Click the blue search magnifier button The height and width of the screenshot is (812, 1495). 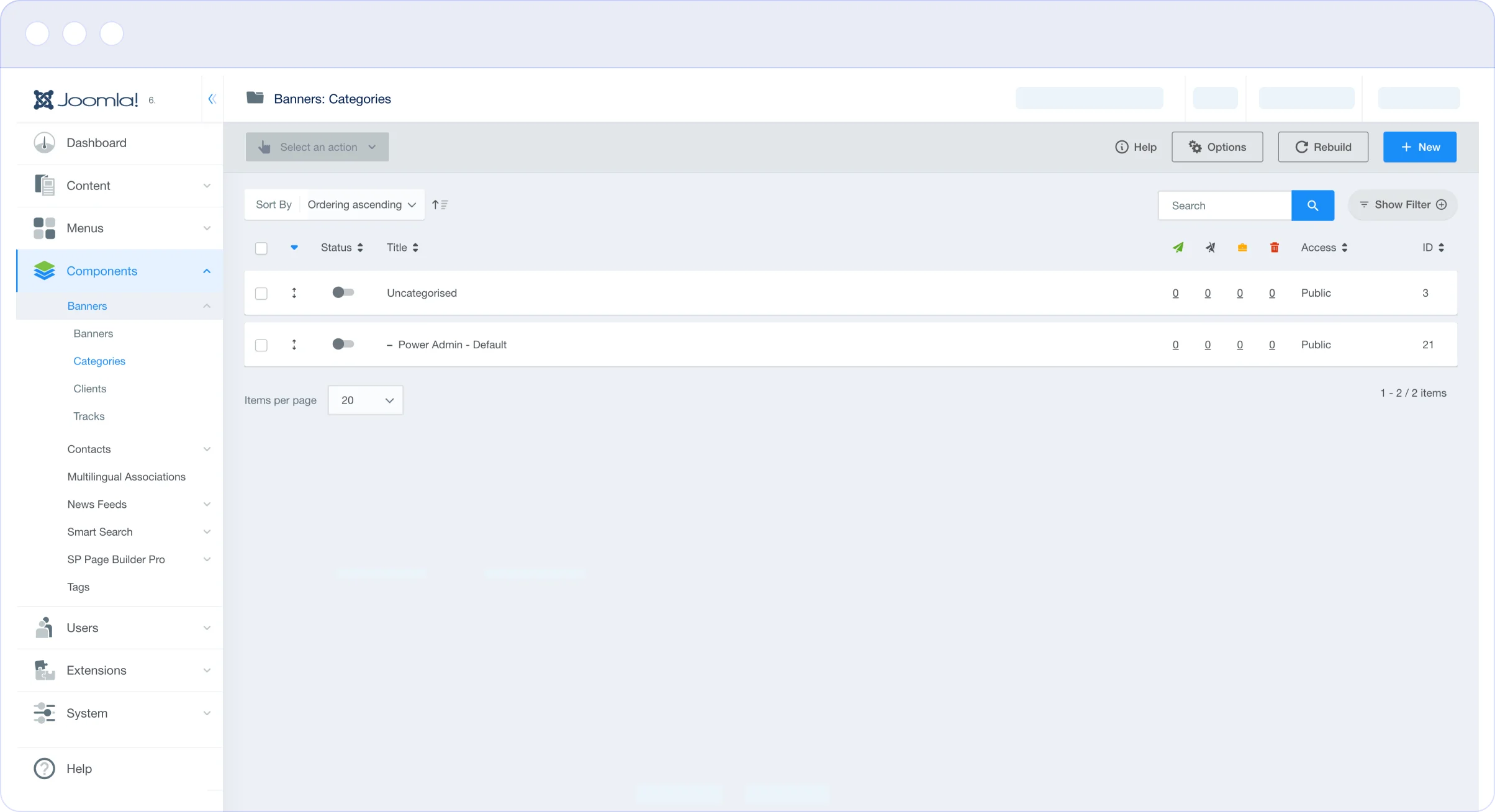click(1312, 205)
